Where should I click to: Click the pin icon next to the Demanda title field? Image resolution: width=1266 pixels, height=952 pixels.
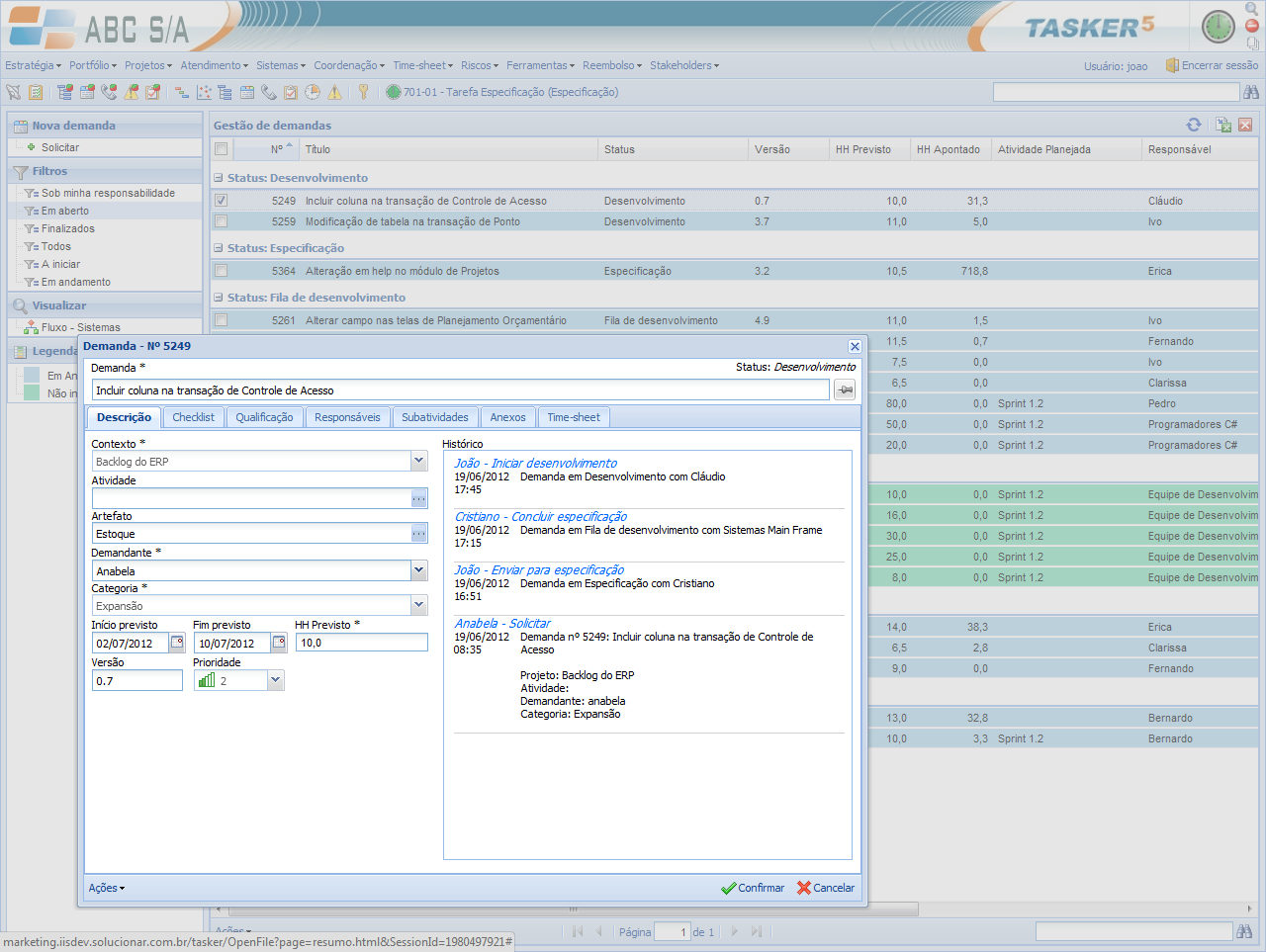point(845,389)
